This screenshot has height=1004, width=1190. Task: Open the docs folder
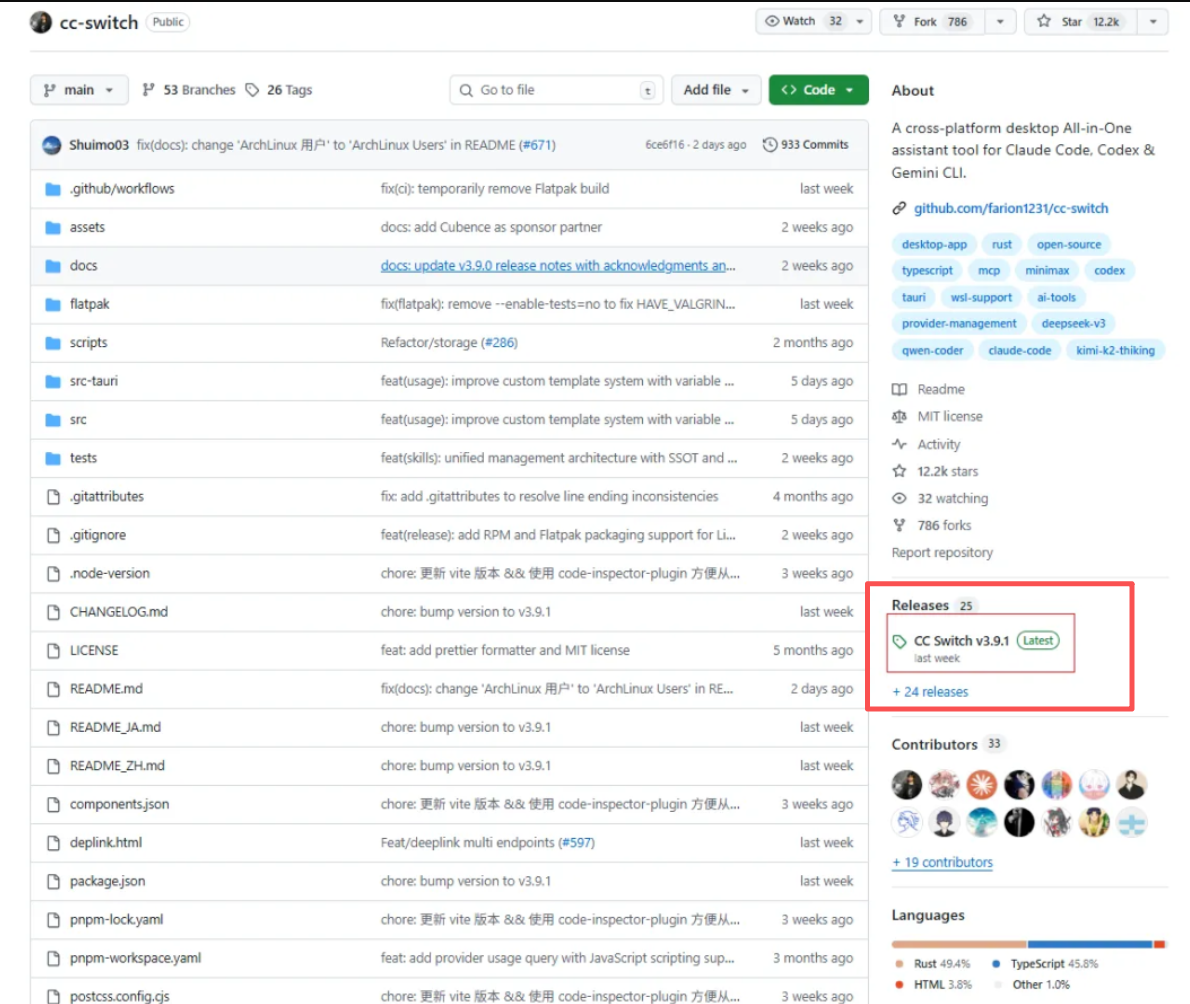tap(83, 266)
